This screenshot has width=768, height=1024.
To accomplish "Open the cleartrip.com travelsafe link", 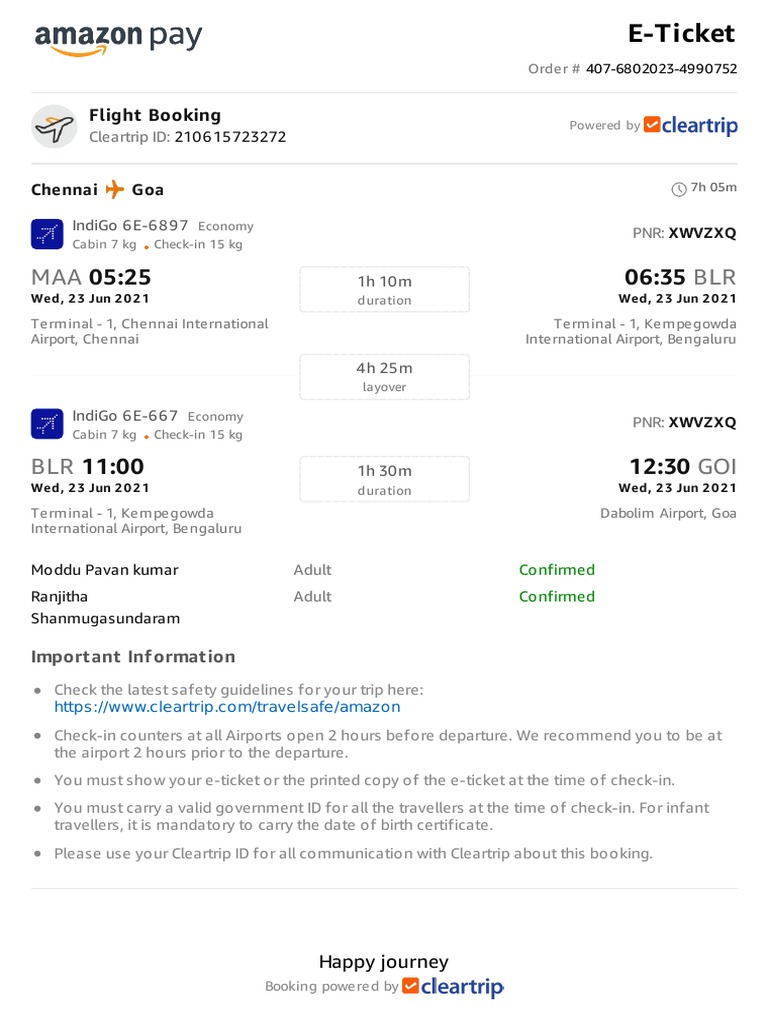I will coord(227,707).
